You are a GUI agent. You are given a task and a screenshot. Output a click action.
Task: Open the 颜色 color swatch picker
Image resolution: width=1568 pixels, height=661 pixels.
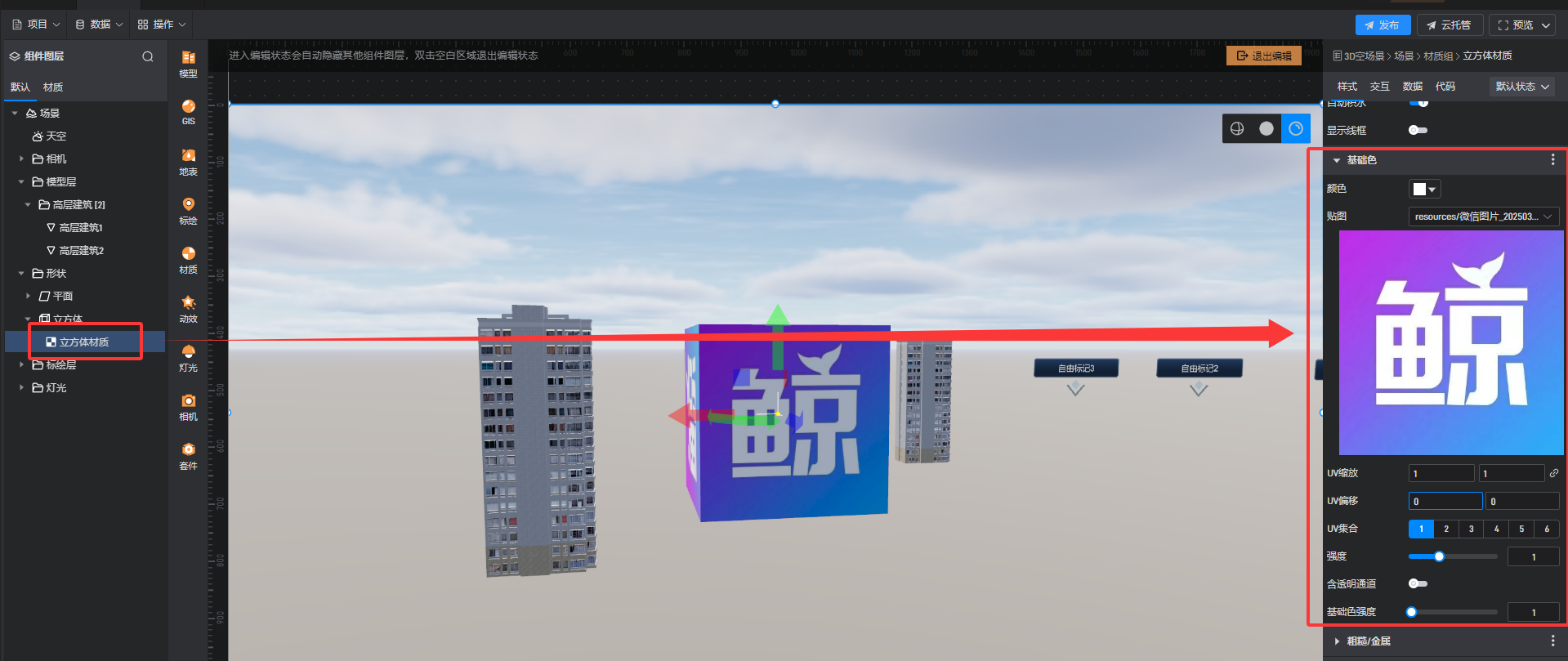click(x=1424, y=189)
